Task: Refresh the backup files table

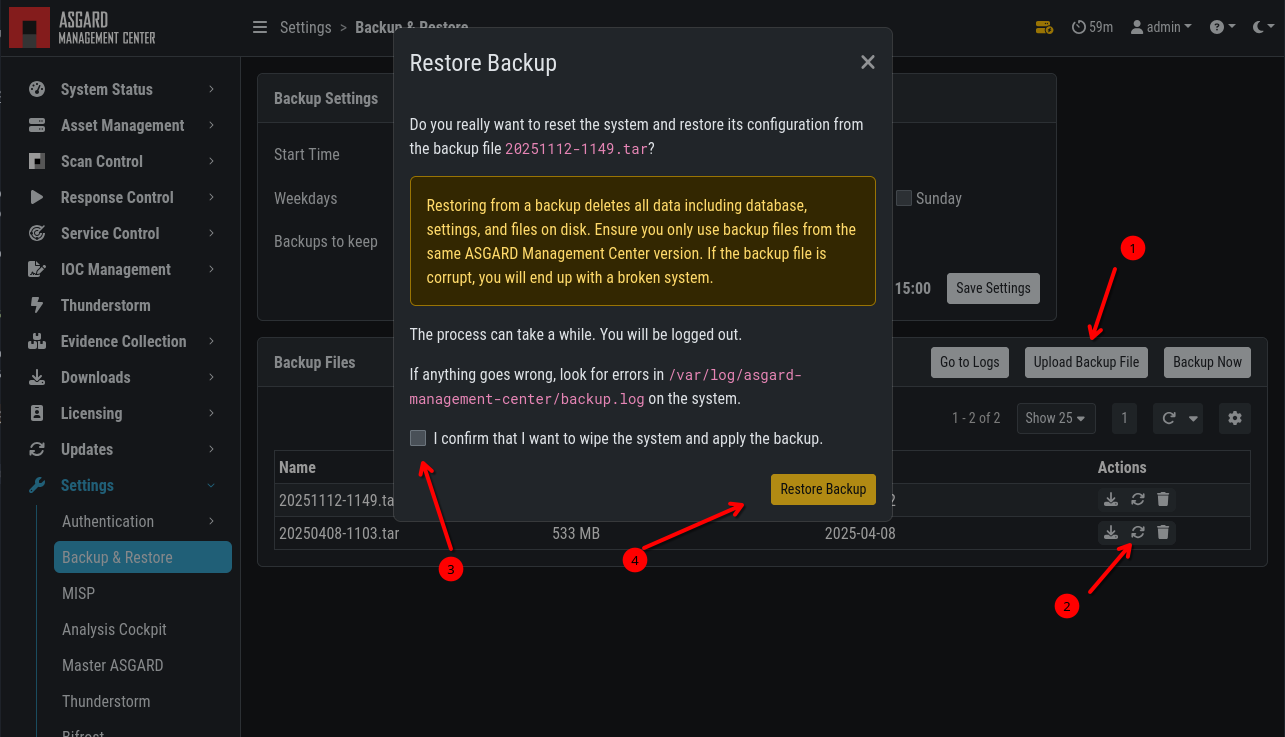Action: point(1168,418)
